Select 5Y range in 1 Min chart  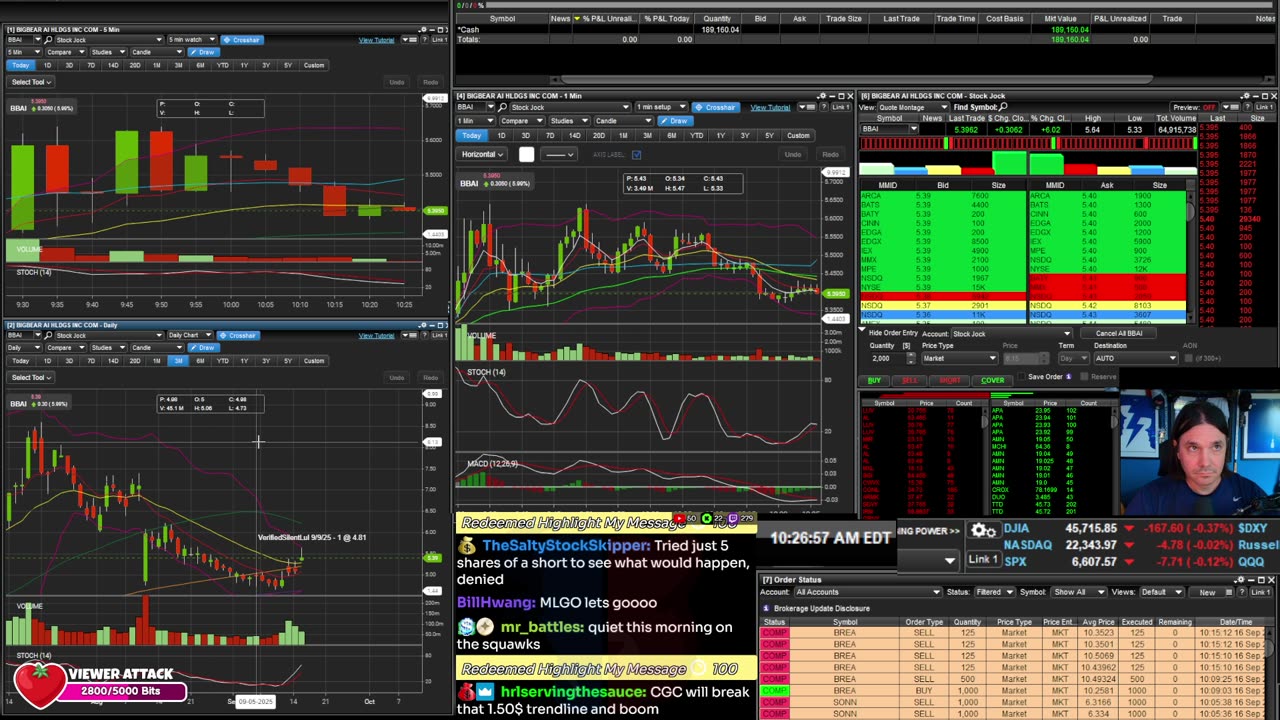(x=769, y=136)
